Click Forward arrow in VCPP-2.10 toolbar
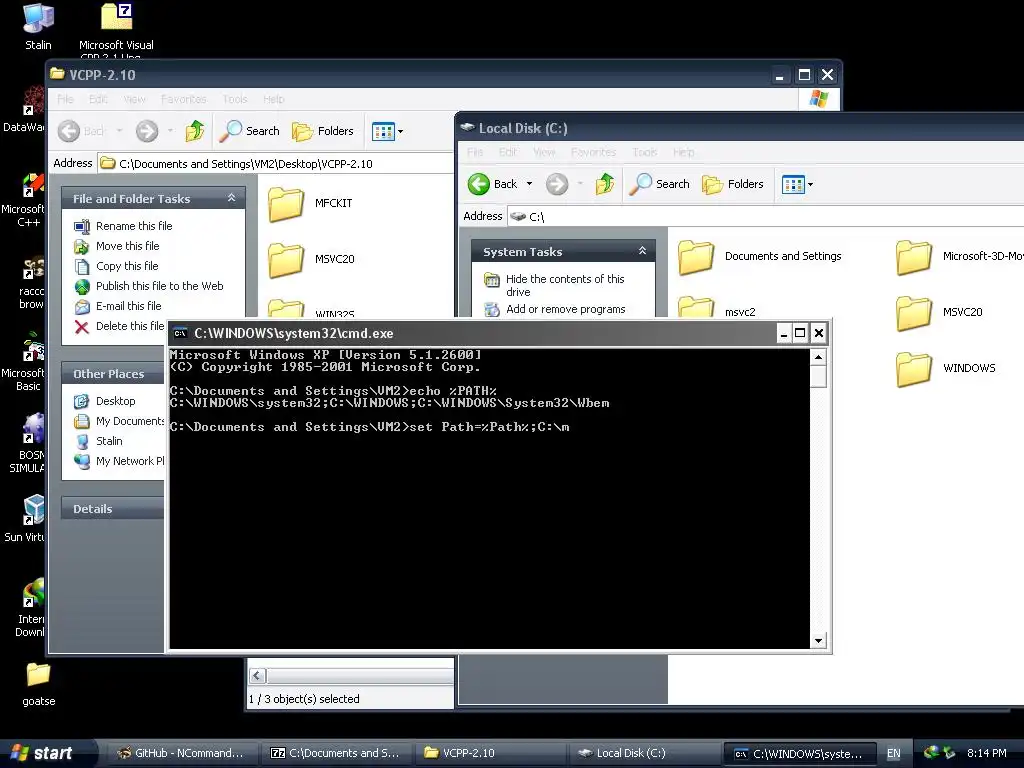 coord(147,131)
